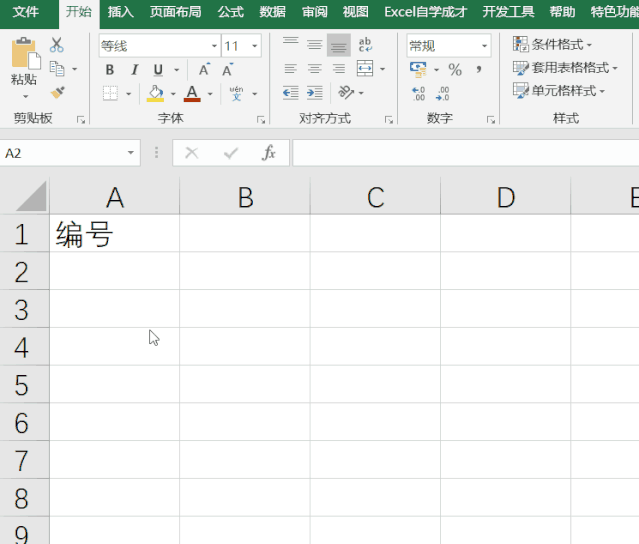This screenshot has height=544, width=639.
Task: Open the Copy dropdown arrow
Action: click(75, 69)
